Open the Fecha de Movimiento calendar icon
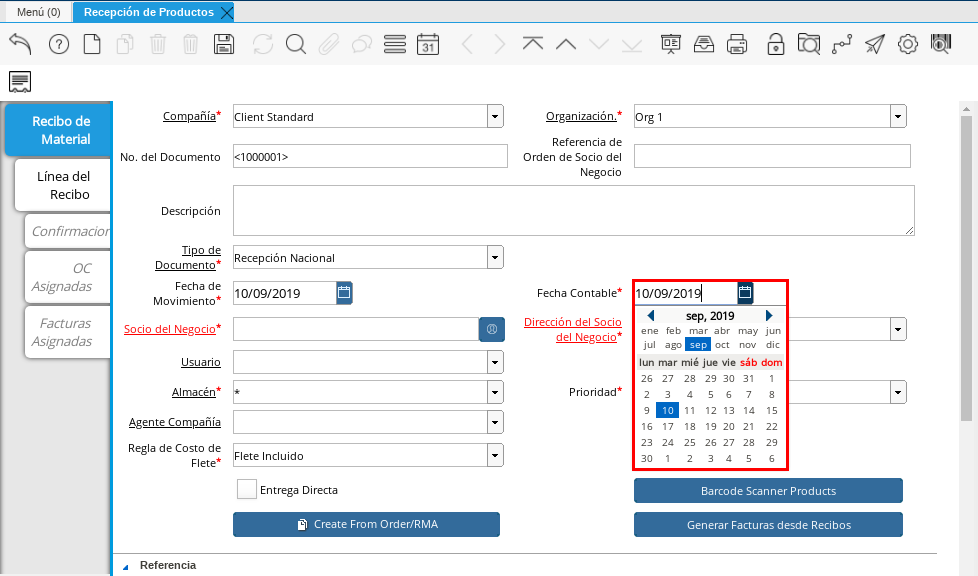 (x=344, y=293)
